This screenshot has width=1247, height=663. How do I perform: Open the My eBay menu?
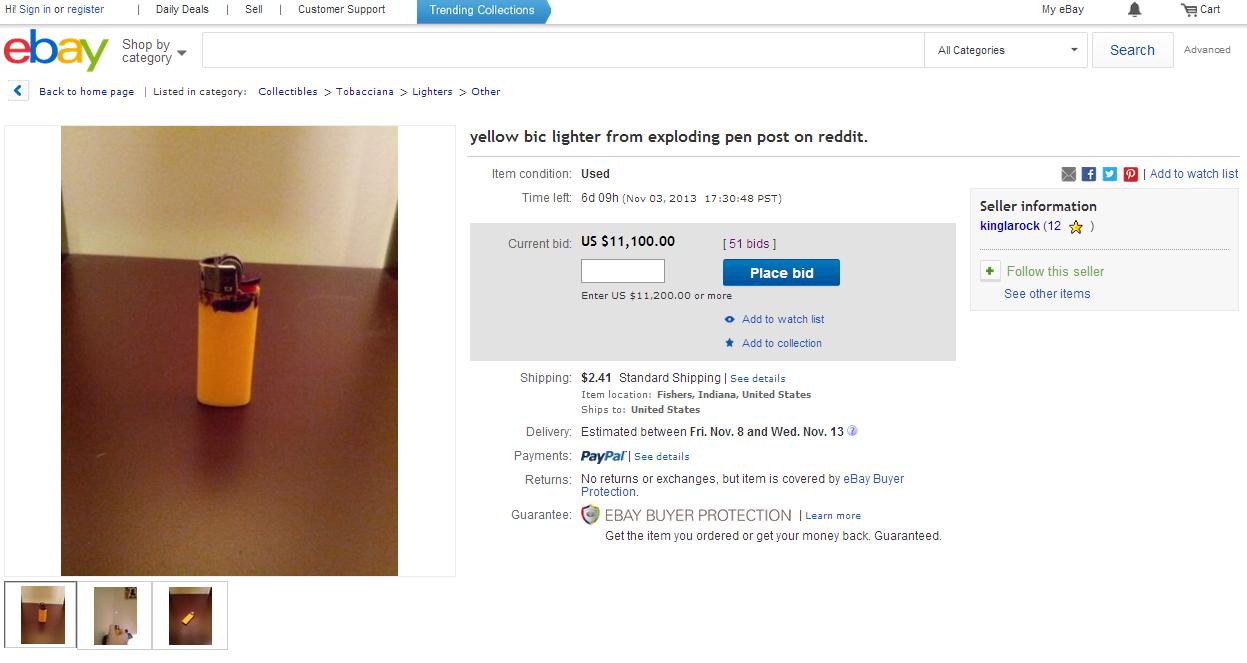[x=1063, y=10]
